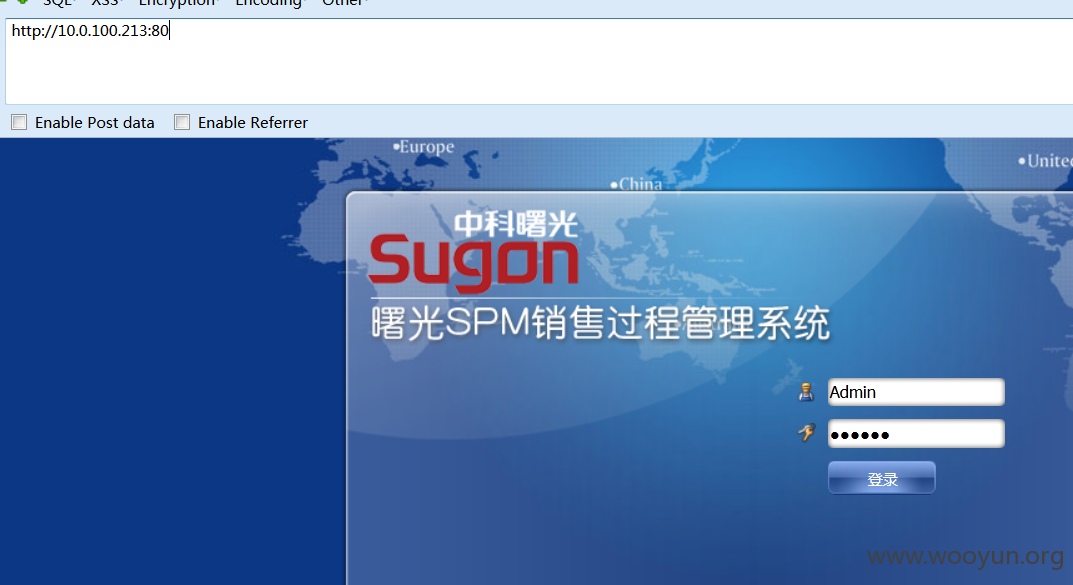Focus the username field containing Admin
Viewport: 1073px width, 585px height.
916,392
